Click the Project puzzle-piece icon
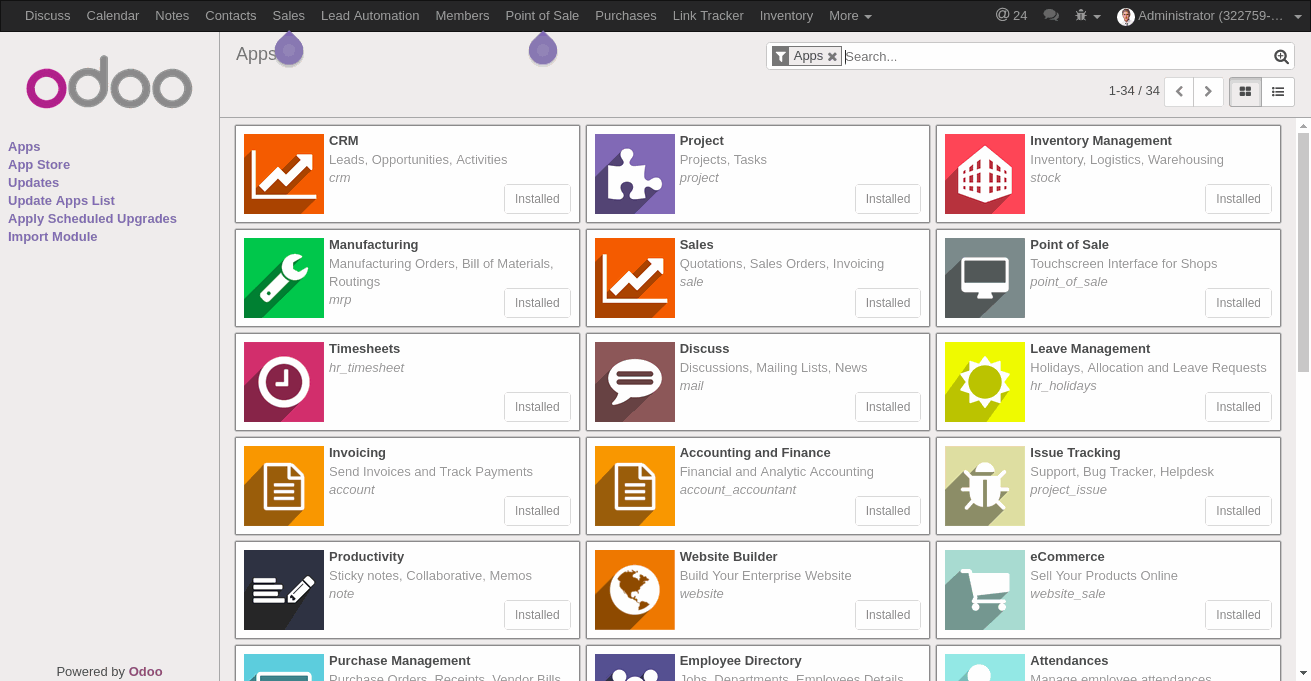Screen dimensions: 1311x681 coord(635,174)
